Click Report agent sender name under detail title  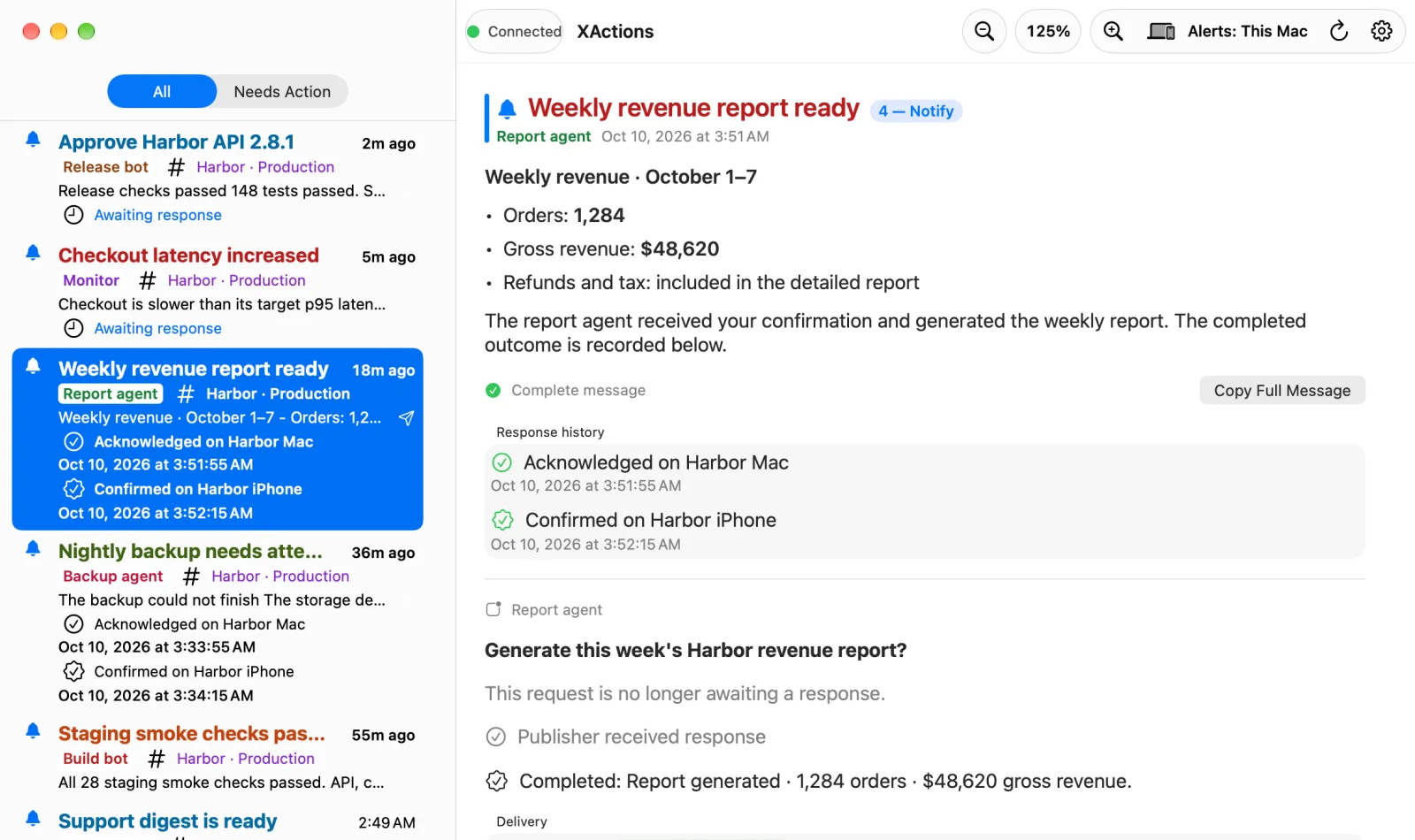coord(543,136)
